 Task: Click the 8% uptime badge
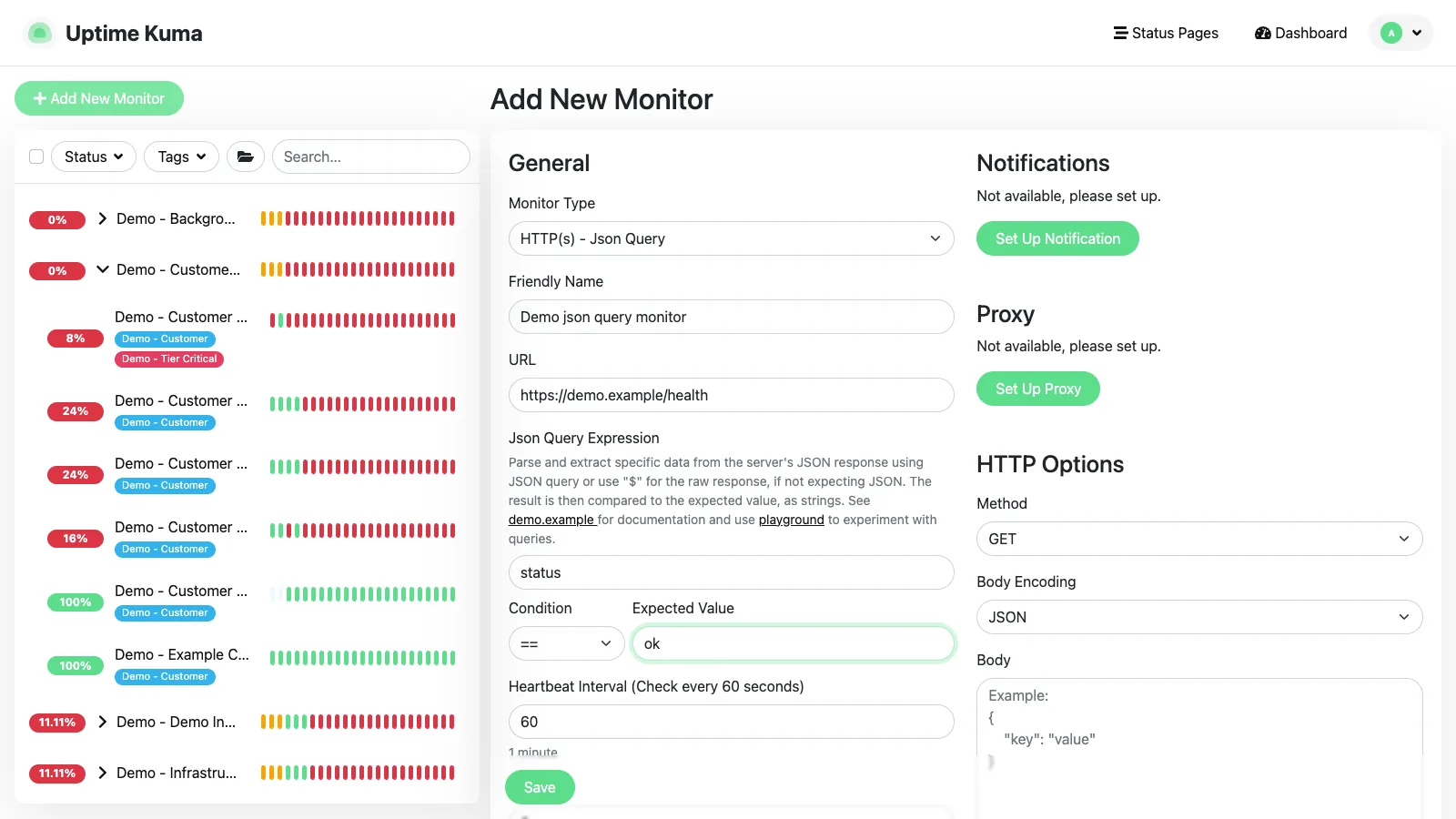pos(76,339)
